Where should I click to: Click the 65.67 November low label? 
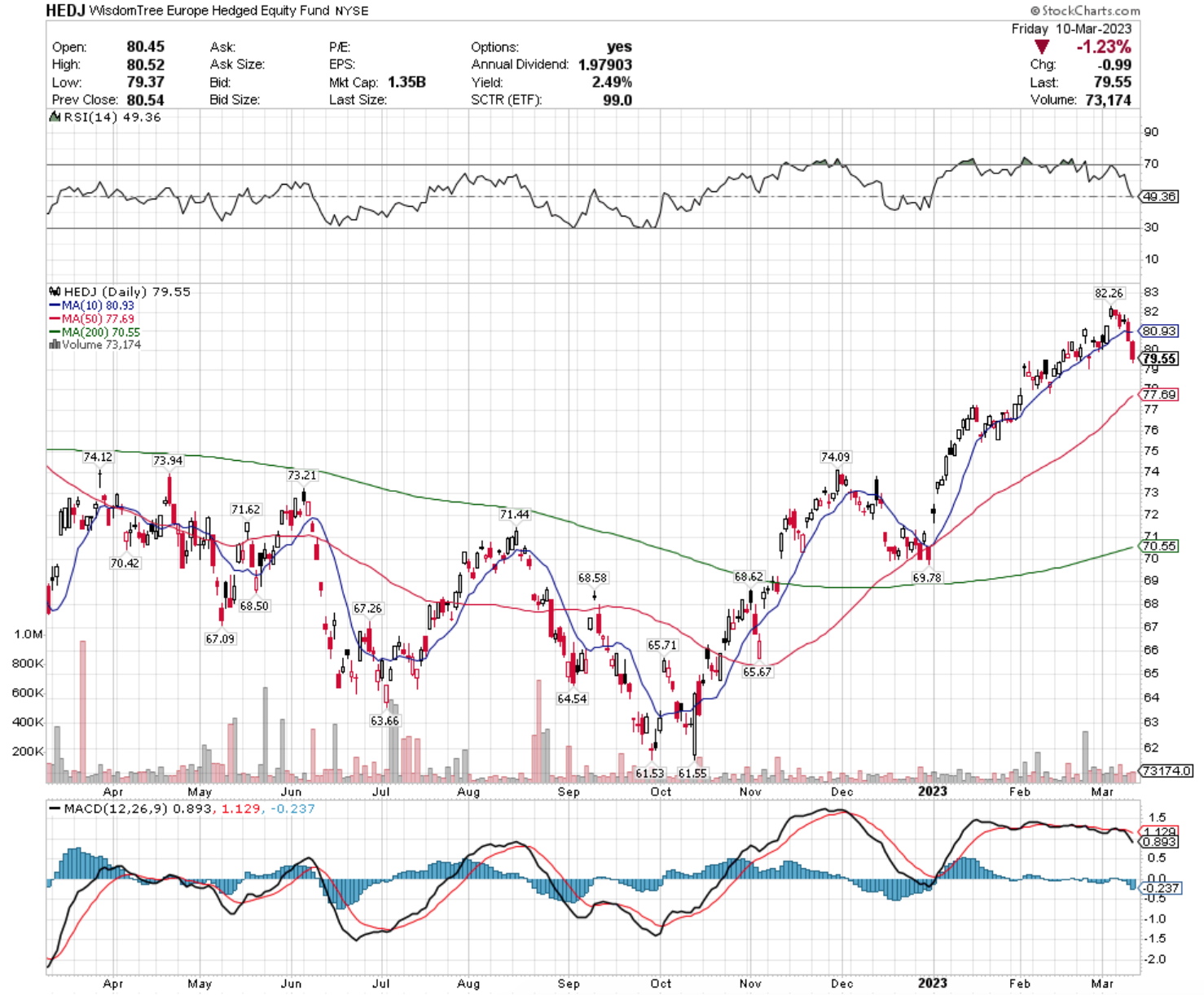coord(758,673)
